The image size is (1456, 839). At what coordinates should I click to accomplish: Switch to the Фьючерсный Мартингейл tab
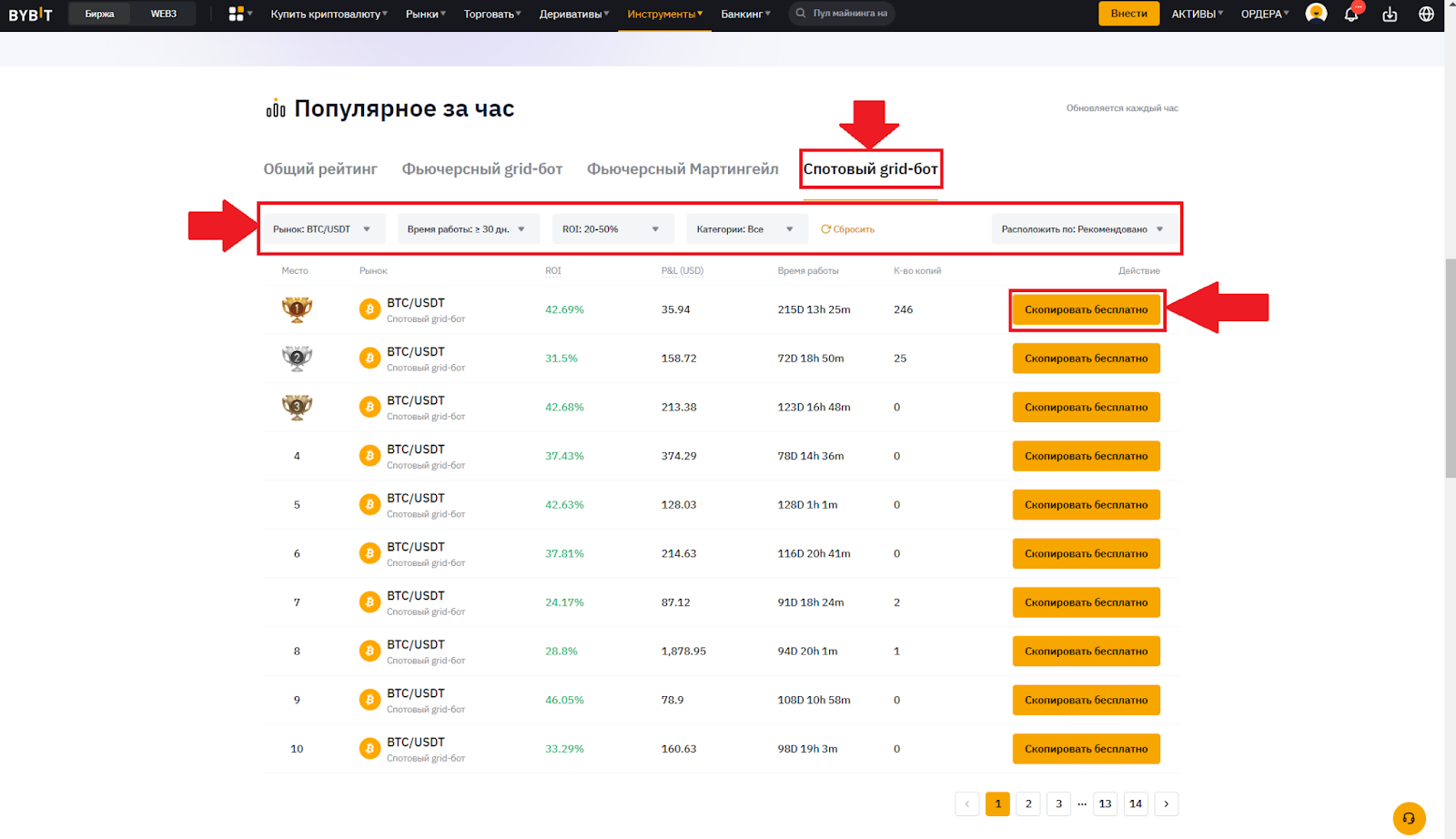pos(682,168)
